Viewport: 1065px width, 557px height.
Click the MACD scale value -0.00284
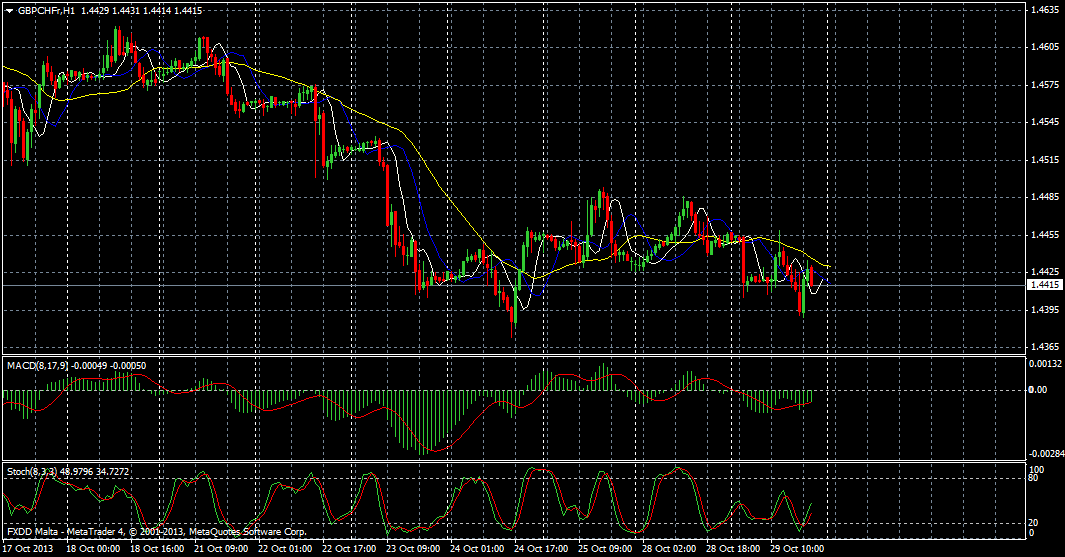pos(1046,453)
